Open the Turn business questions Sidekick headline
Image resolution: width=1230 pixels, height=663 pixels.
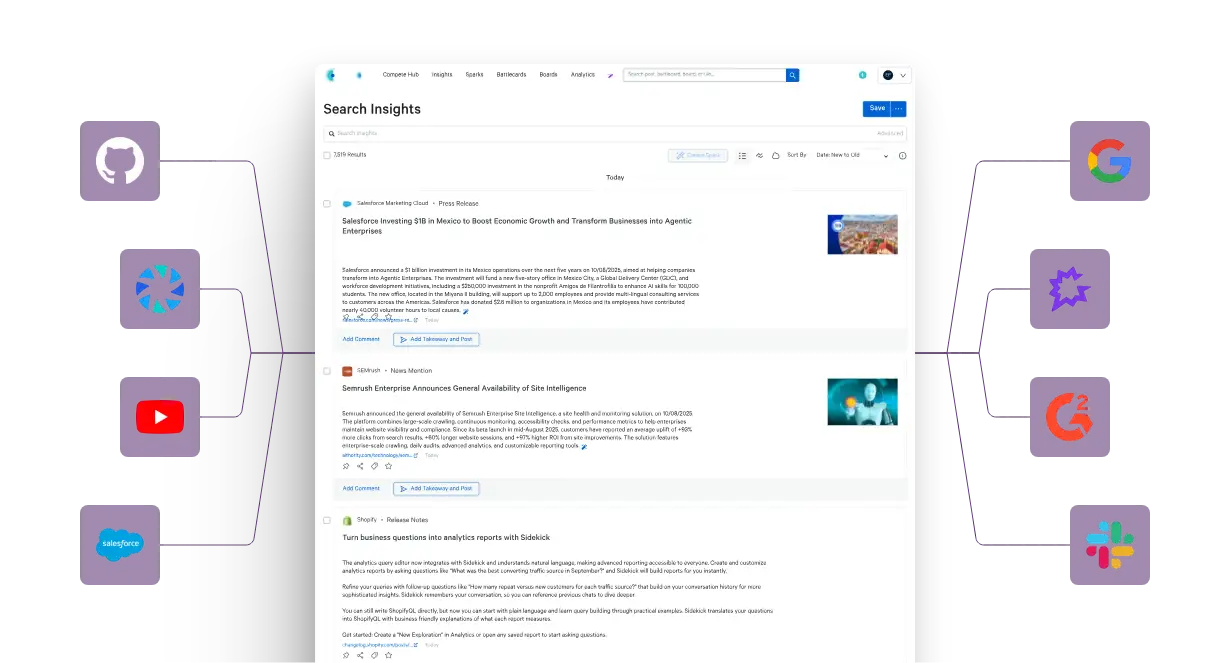click(446, 538)
